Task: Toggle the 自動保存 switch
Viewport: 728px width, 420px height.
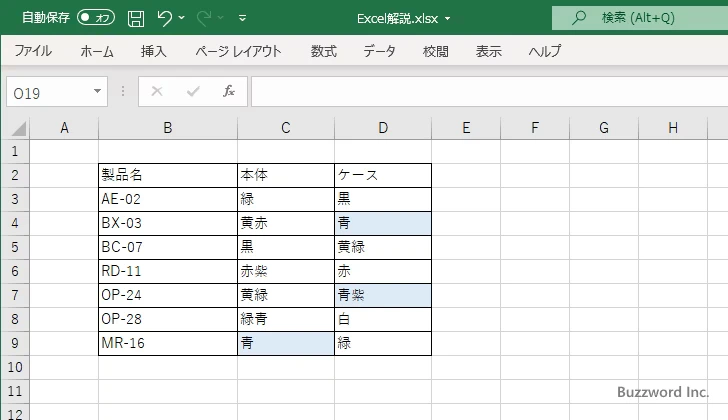Action: pyautogui.click(x=96, y=18)
